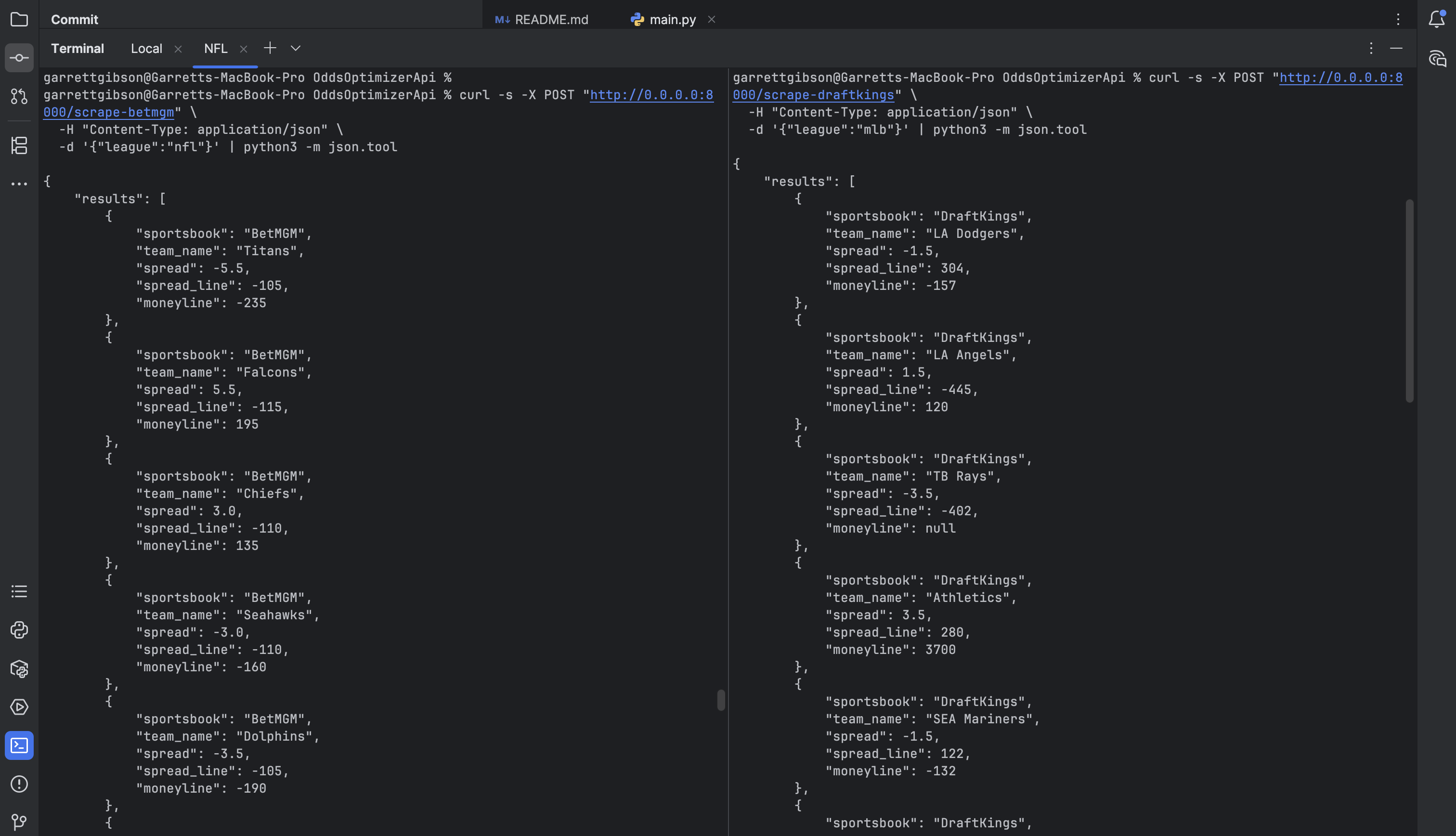Click the "moneyline": null value

point(941,528)
